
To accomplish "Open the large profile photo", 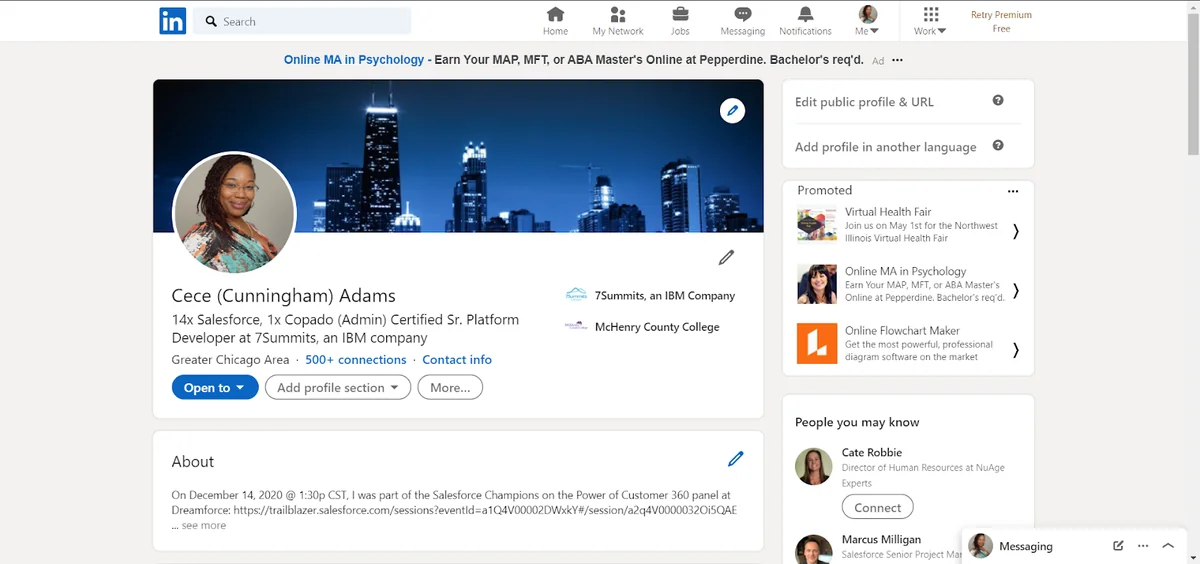I will [235, 213].
